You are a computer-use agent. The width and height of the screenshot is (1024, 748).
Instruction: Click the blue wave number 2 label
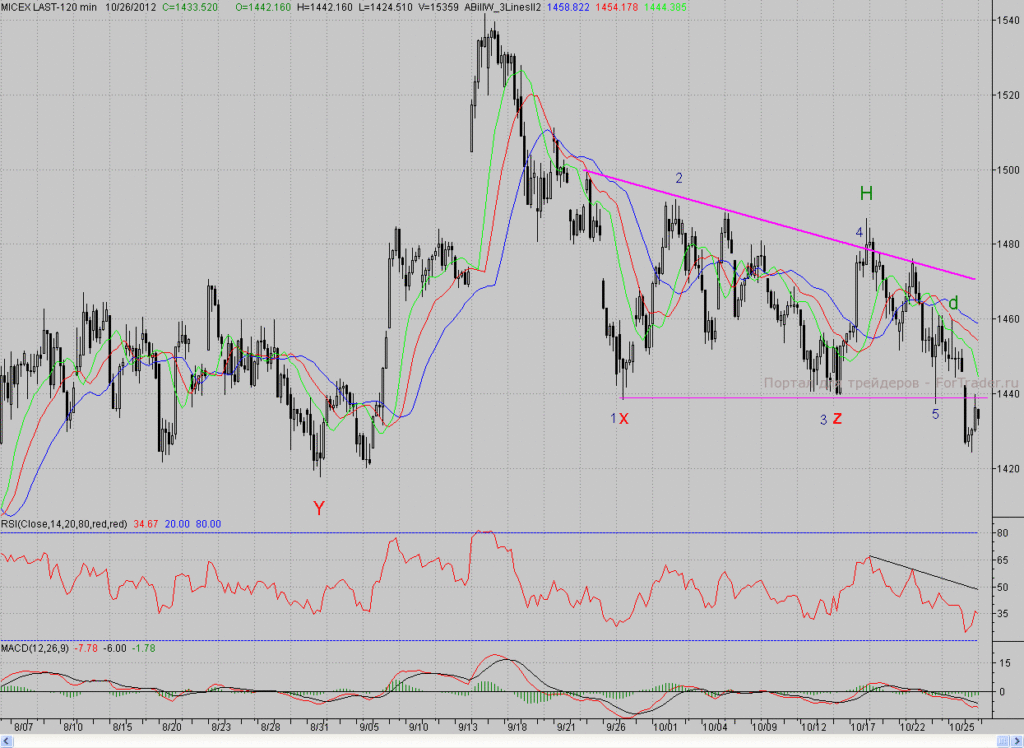click(x=679, y=178)
